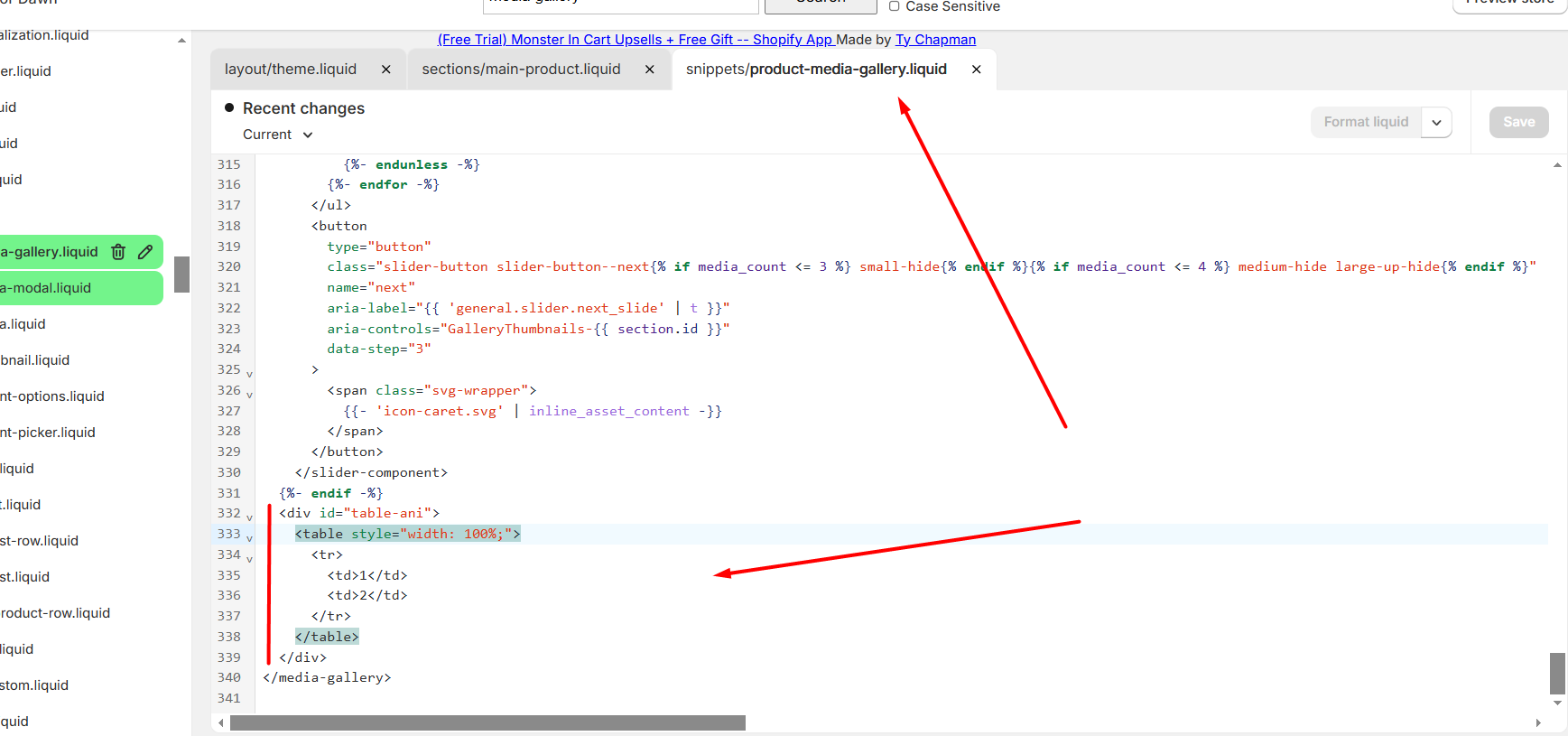
Task: Delete the gallery.liquid file with trash icon
Action: click(118, 252)
